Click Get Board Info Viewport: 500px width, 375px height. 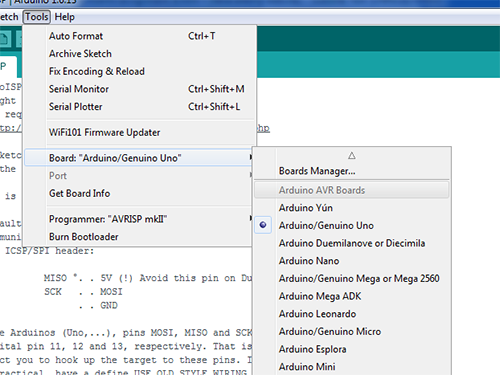click(138, 193)
